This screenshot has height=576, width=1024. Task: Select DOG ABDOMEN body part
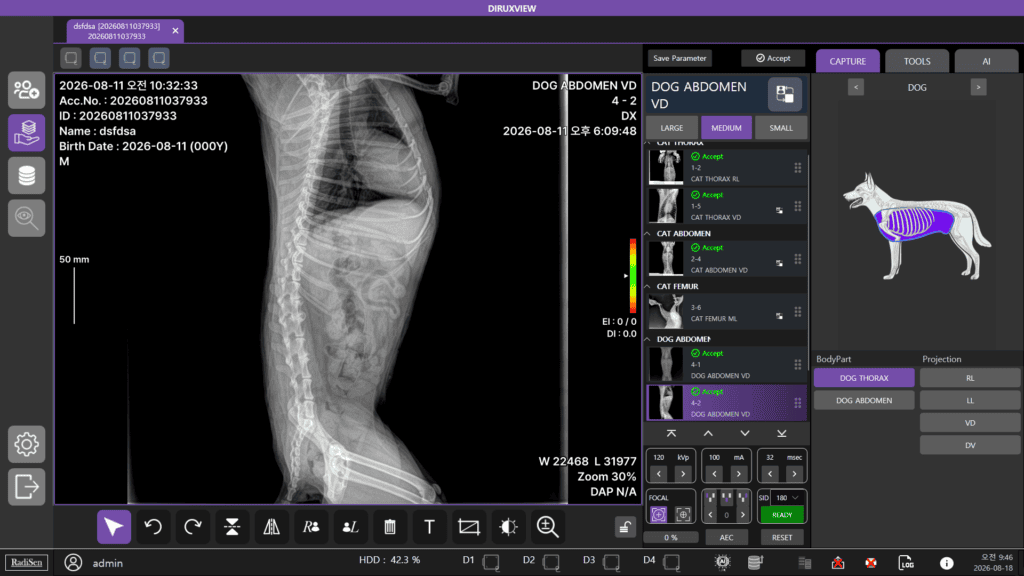point(864,400)
